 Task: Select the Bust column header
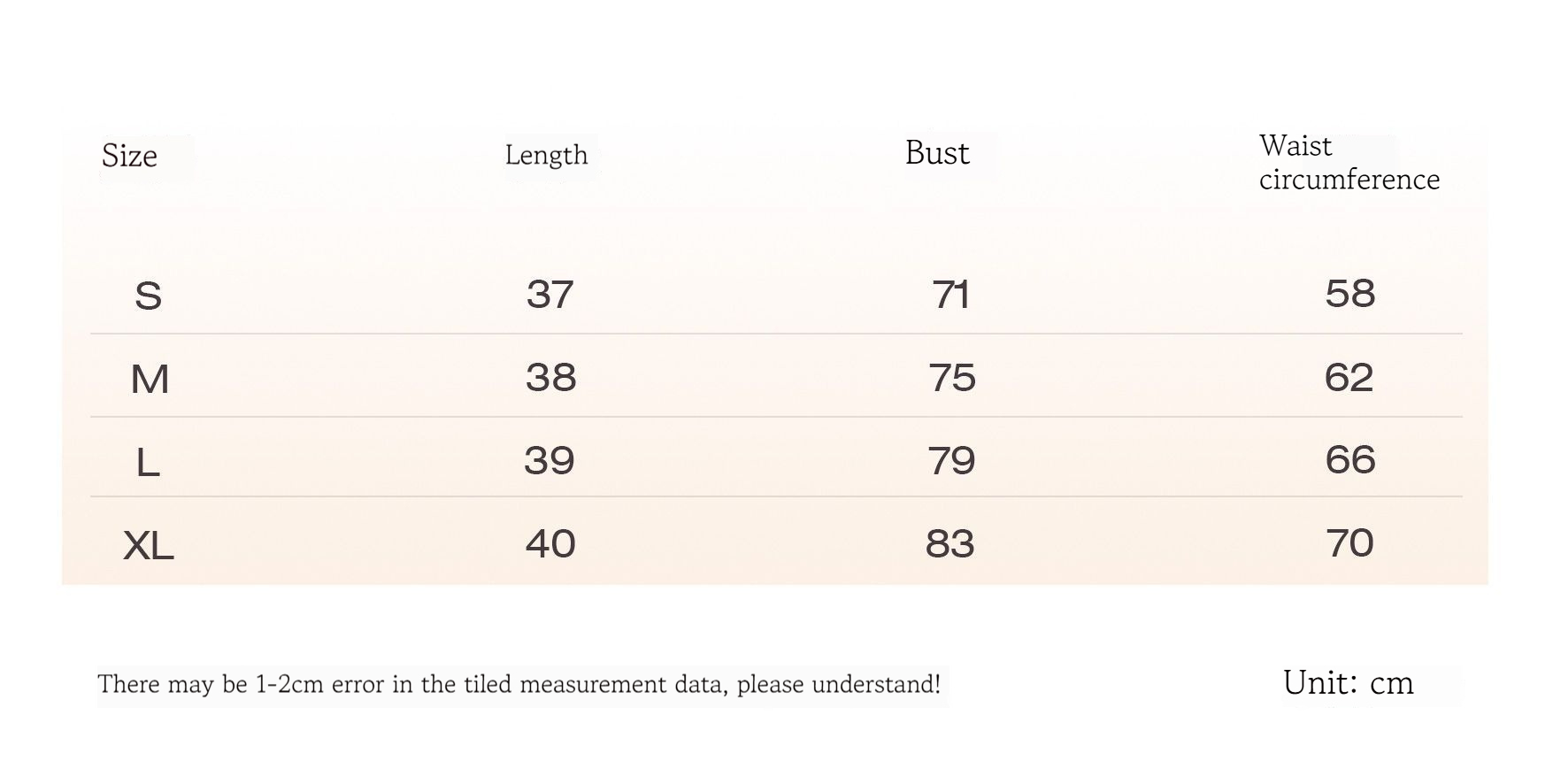click(937, 153)
